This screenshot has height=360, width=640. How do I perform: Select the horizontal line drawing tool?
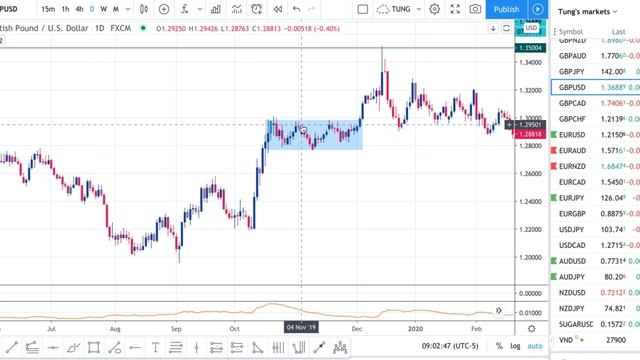pyautogui.click(x=53, y=347)
